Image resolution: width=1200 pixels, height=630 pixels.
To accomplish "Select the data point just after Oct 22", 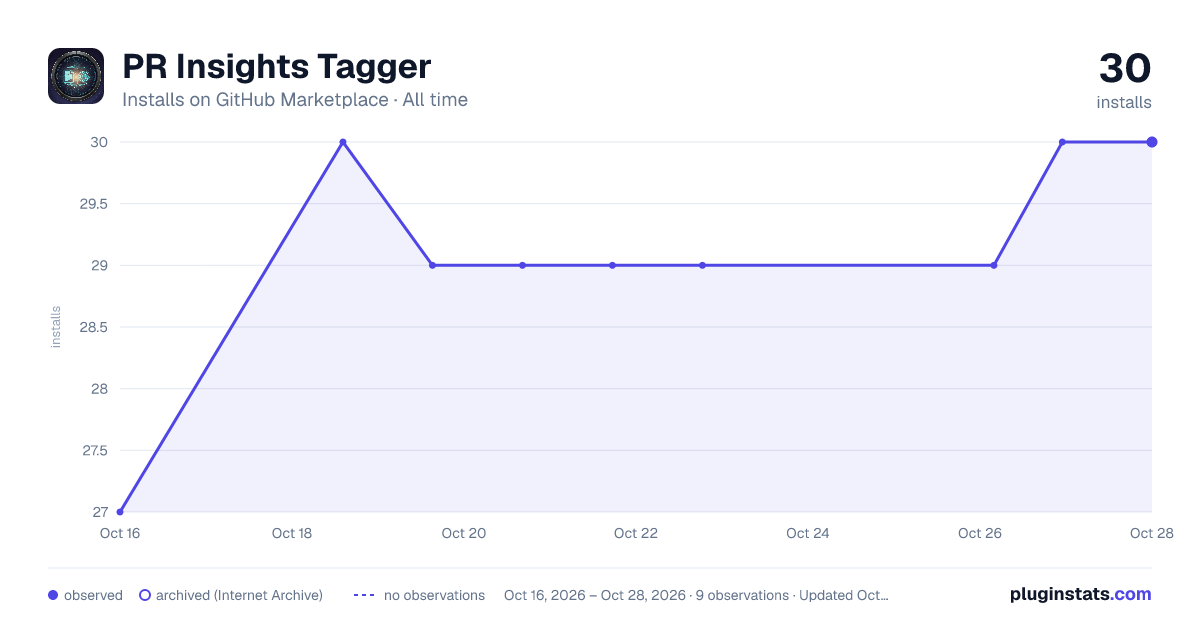I will [702, 265].
